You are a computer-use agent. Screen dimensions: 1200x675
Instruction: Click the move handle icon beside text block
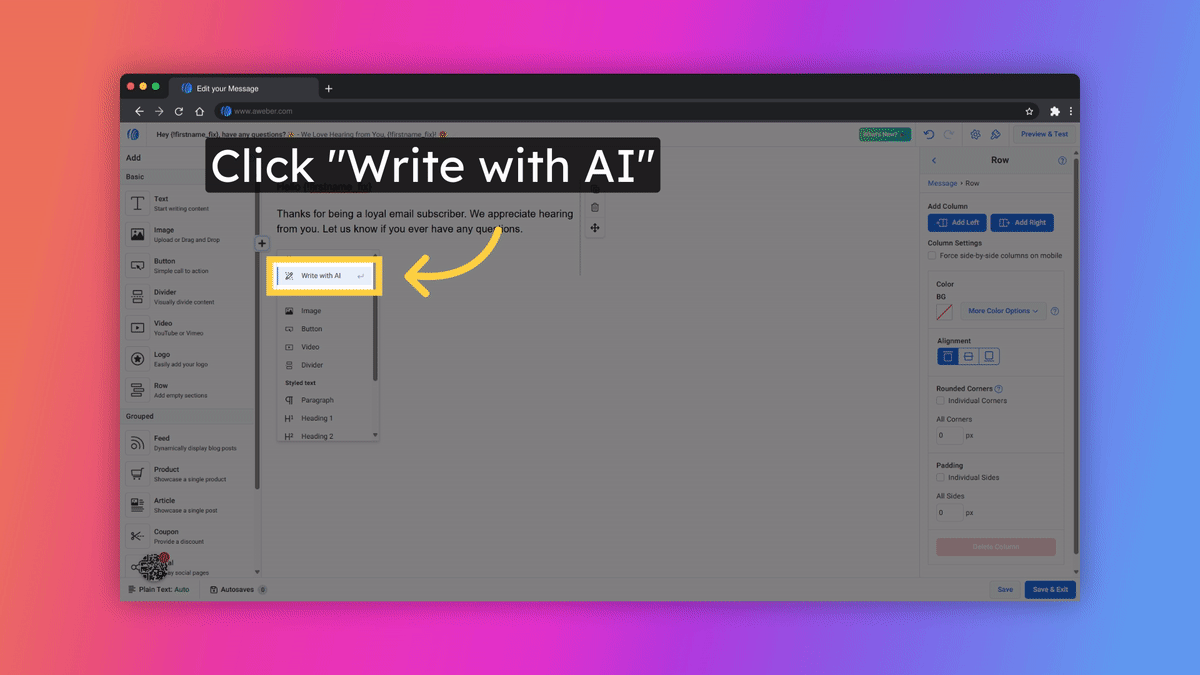pyautogui.click(x=595, y=229)
